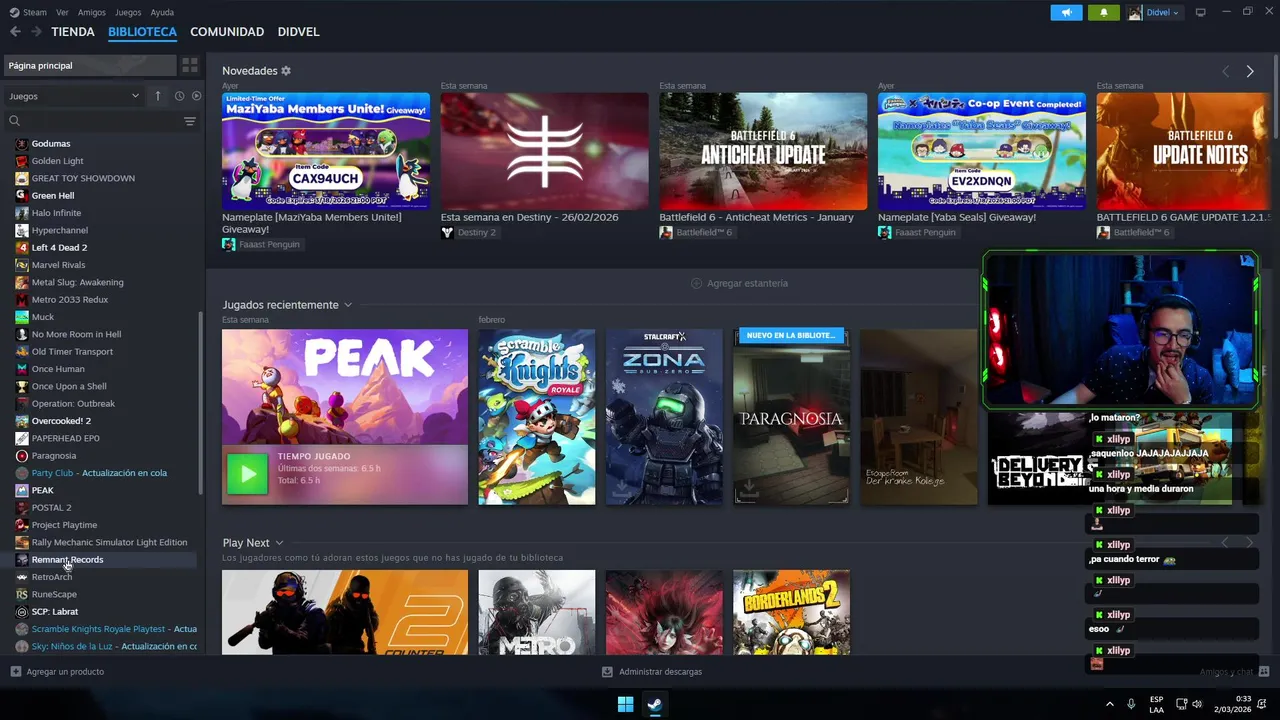This screenshot has width=1280, height=720.
Task: Click the ESP LAA language indicator
Action: [1156, 704]
